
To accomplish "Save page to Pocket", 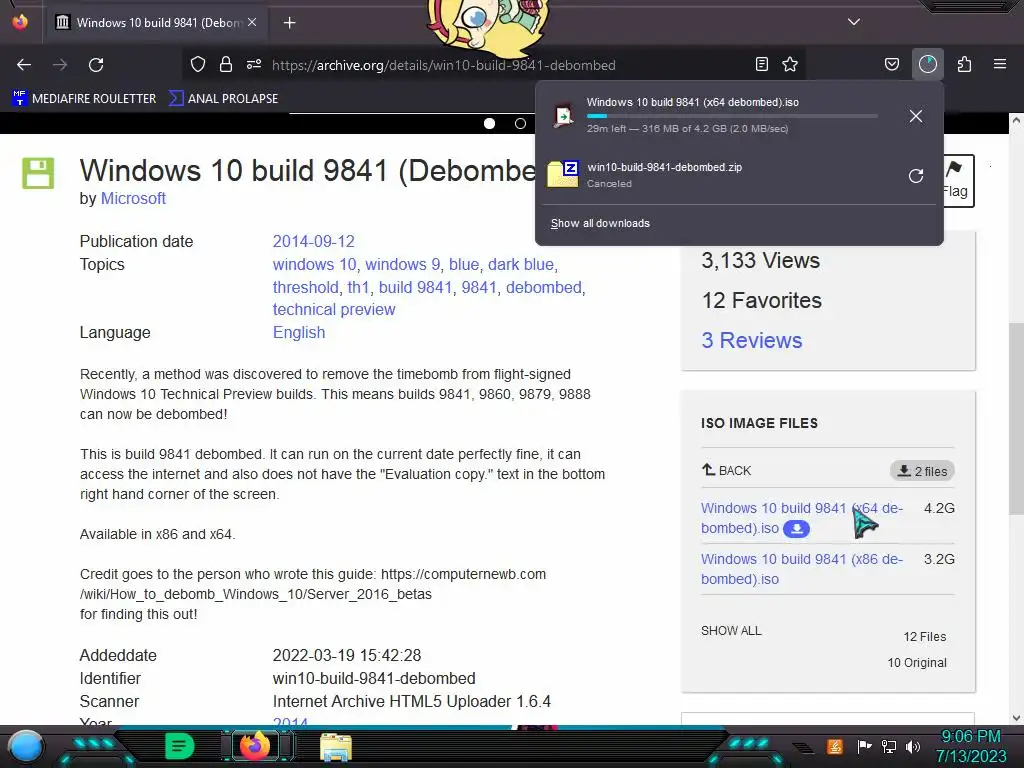I will 891,64.
